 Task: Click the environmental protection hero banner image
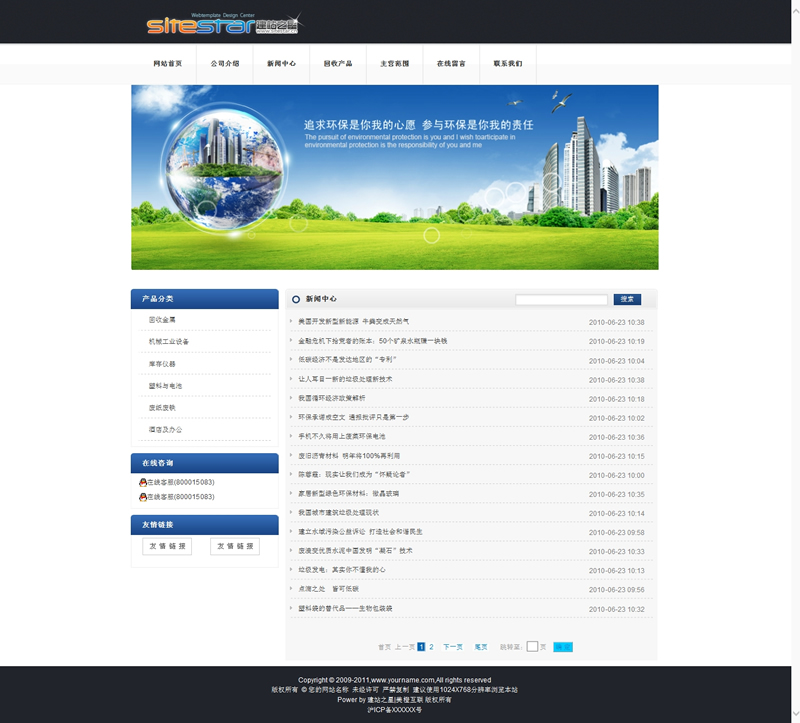pos(394,177)
